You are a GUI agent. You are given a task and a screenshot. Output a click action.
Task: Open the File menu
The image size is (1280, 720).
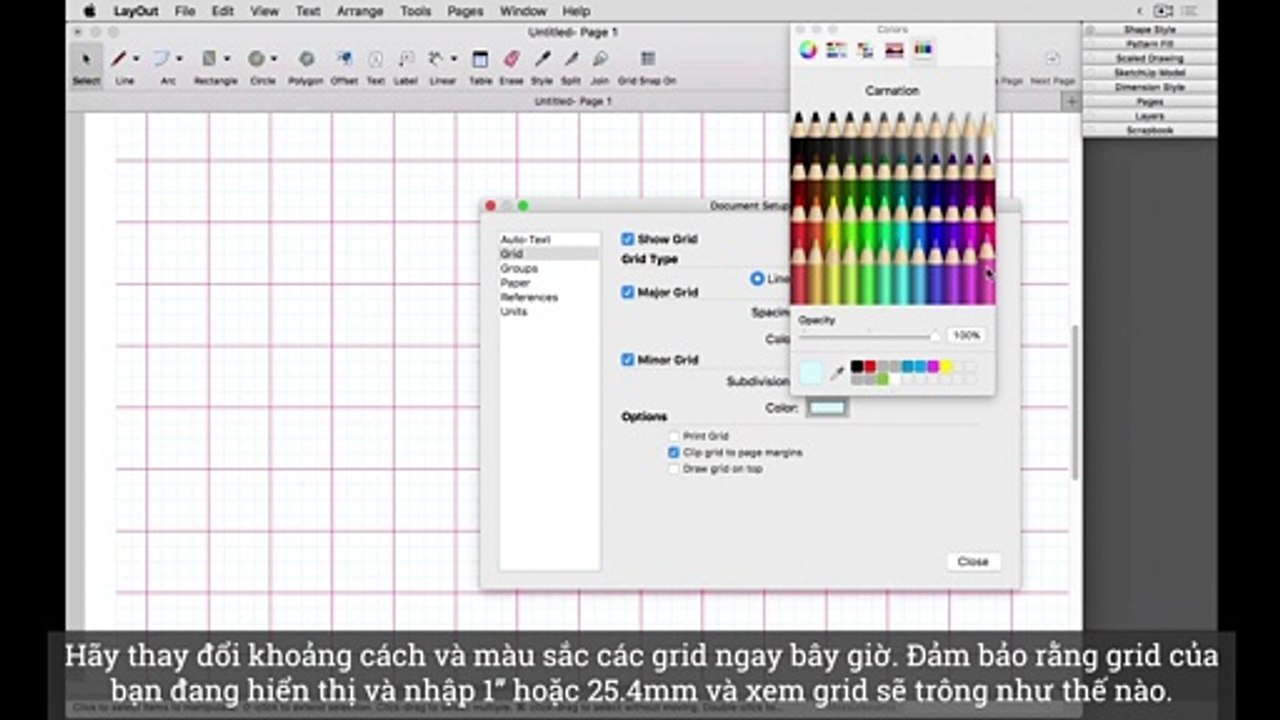[185, 11]
